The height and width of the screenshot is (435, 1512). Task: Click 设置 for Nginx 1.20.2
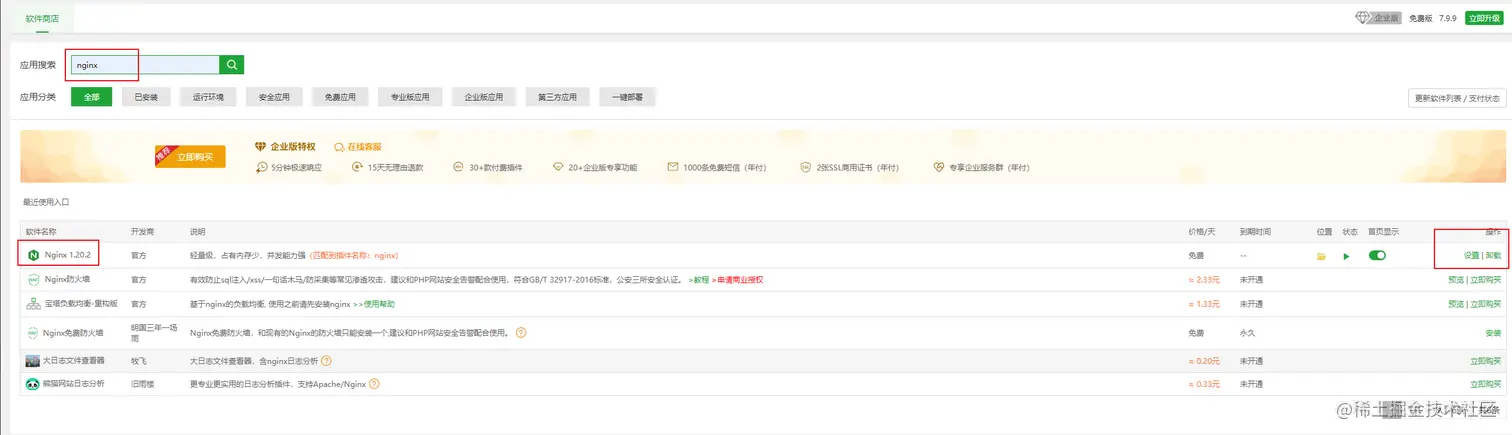point(1471,256)
